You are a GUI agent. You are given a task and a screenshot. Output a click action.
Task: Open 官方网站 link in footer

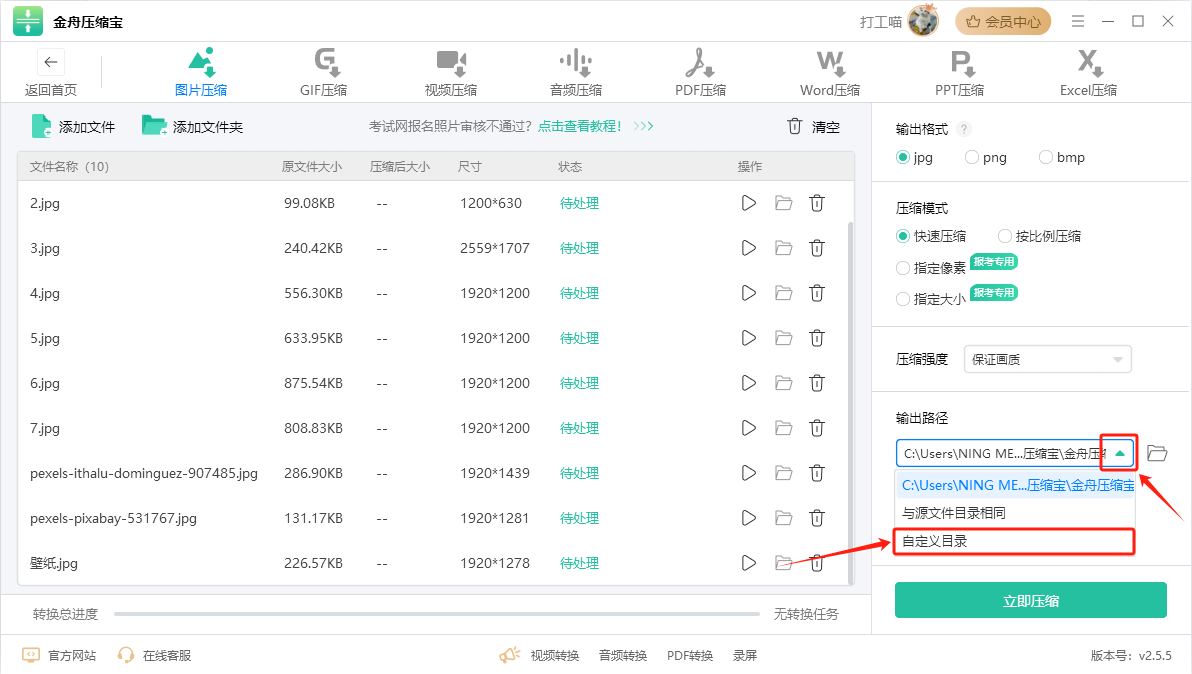(59, 655)
